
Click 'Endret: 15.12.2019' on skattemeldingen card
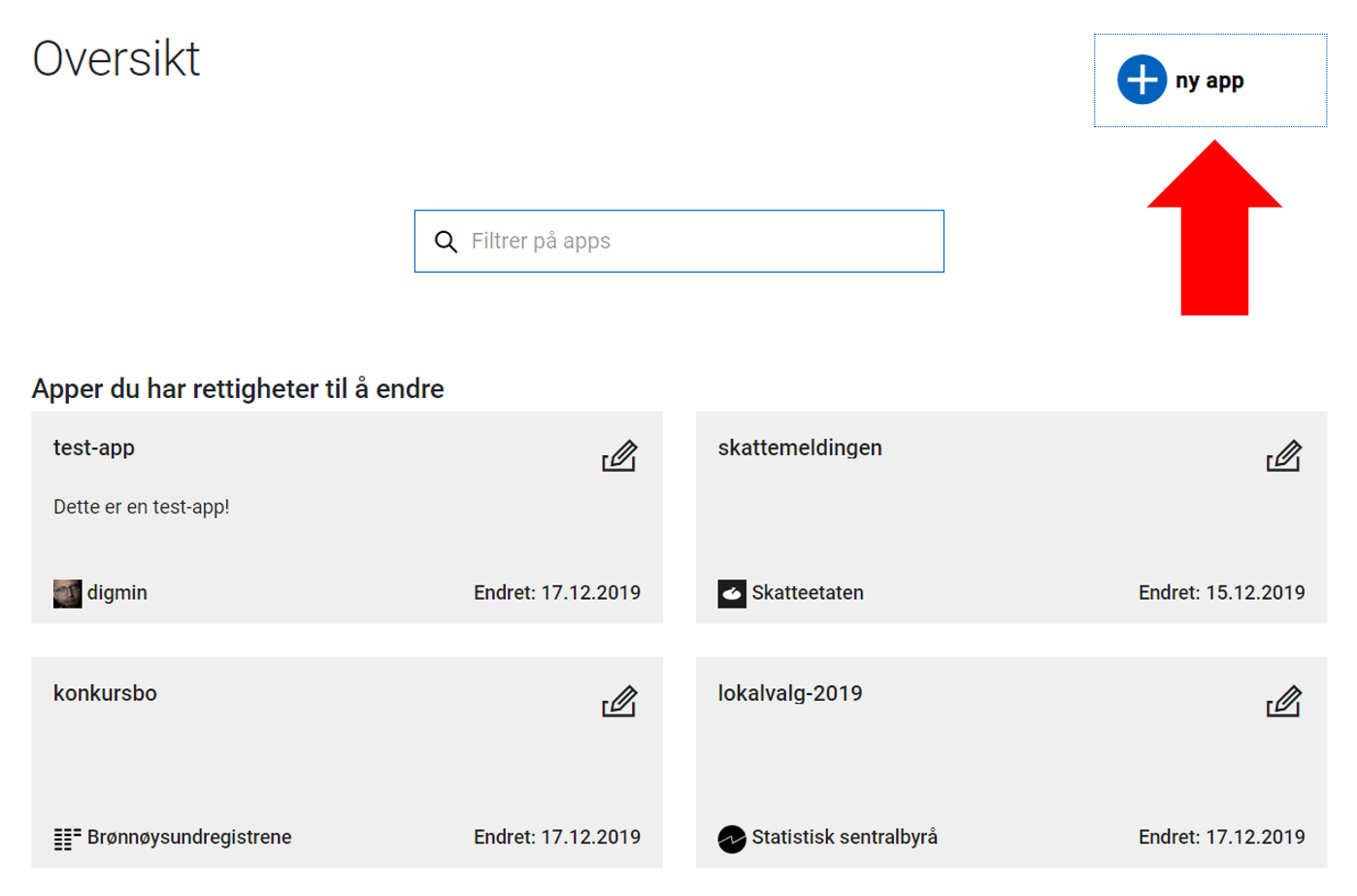point(1222,592)
